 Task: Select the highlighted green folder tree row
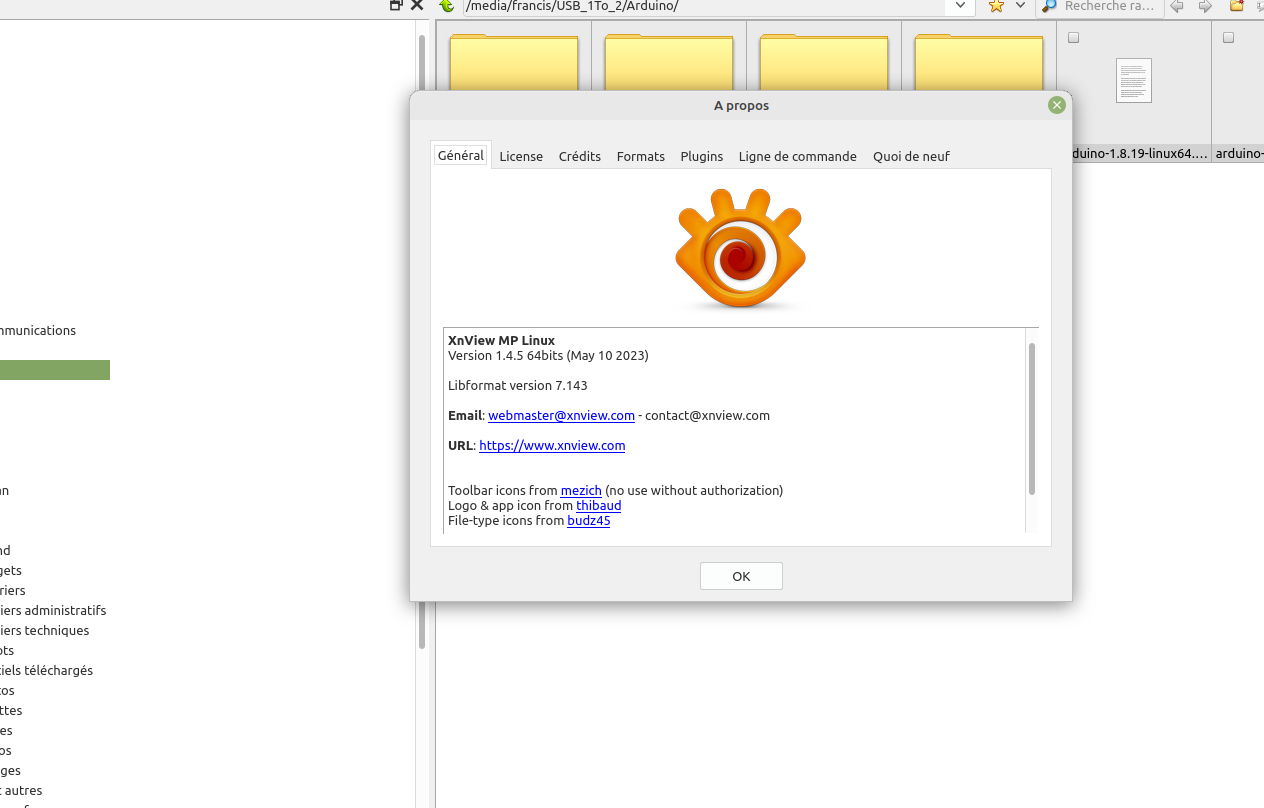tap(55, 370)
